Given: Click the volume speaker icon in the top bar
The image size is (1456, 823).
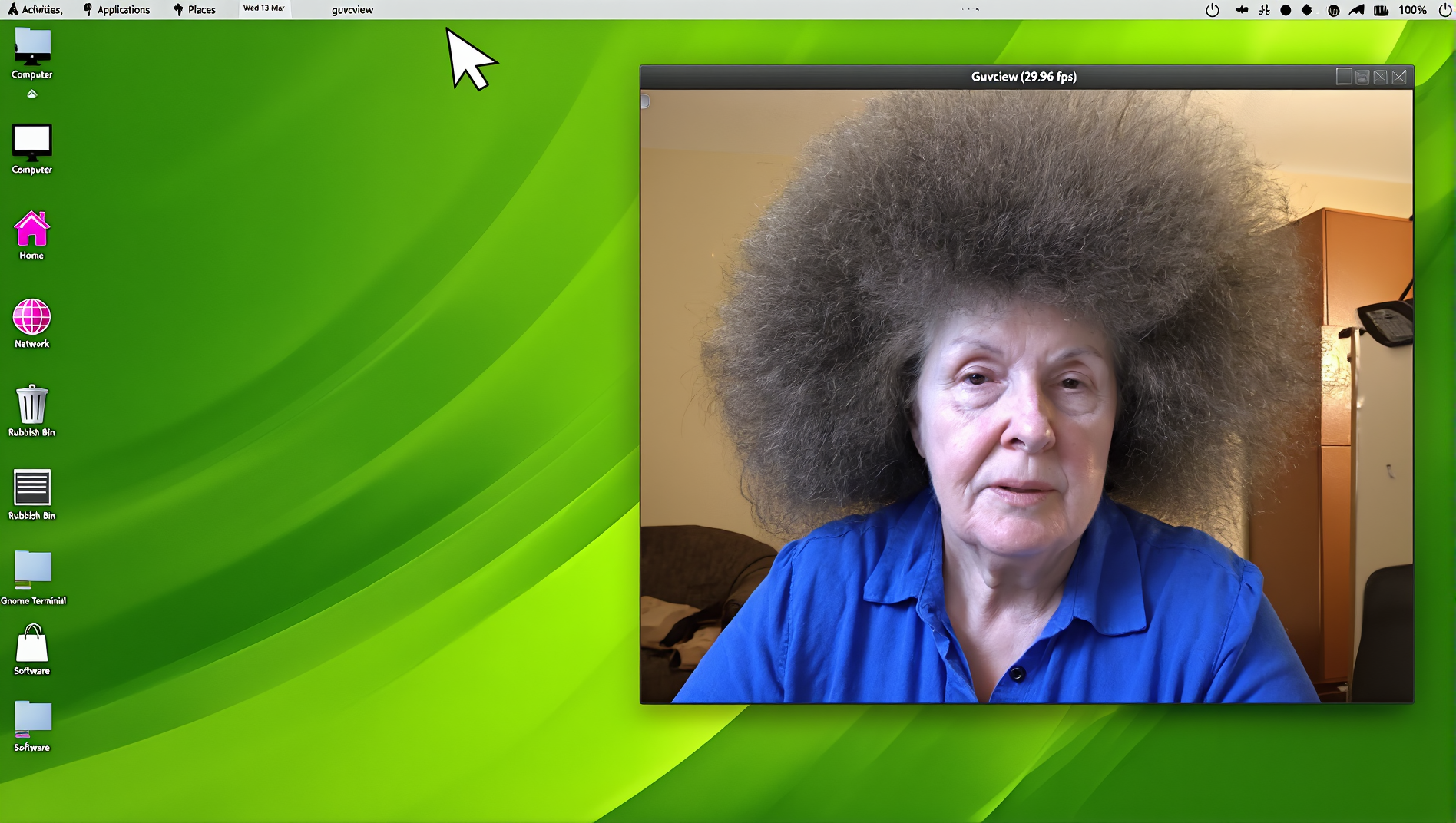Looking at the screenshot, I should 1241,10.
